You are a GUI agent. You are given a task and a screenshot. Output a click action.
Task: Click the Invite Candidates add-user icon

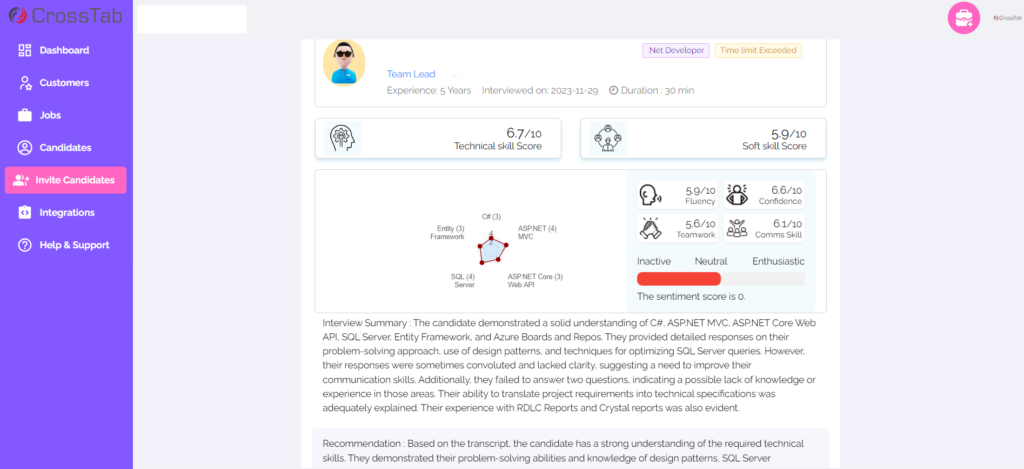click(x=21, y=180)
